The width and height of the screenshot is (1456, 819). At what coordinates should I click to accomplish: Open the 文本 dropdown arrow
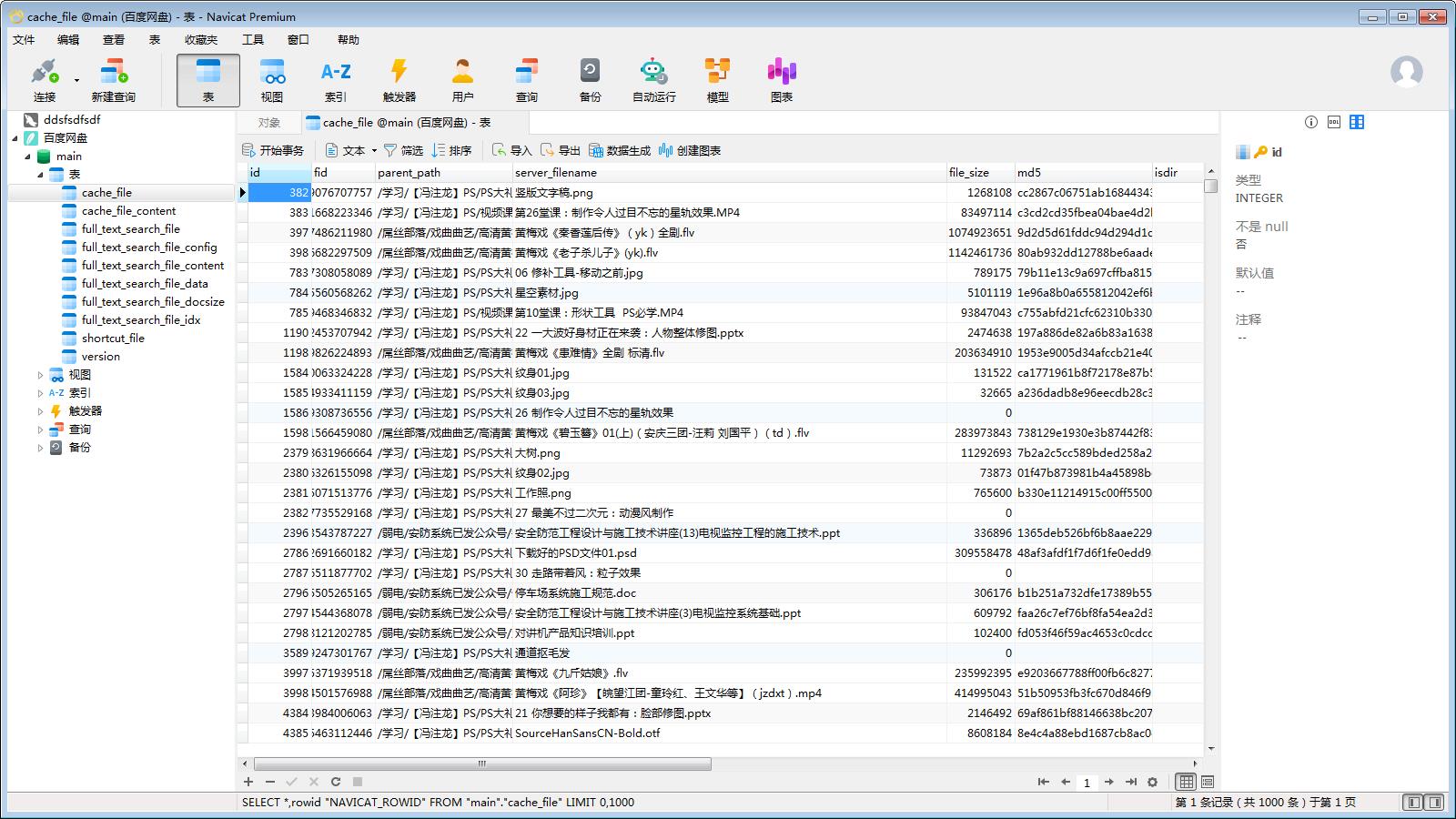pos(373,151)
